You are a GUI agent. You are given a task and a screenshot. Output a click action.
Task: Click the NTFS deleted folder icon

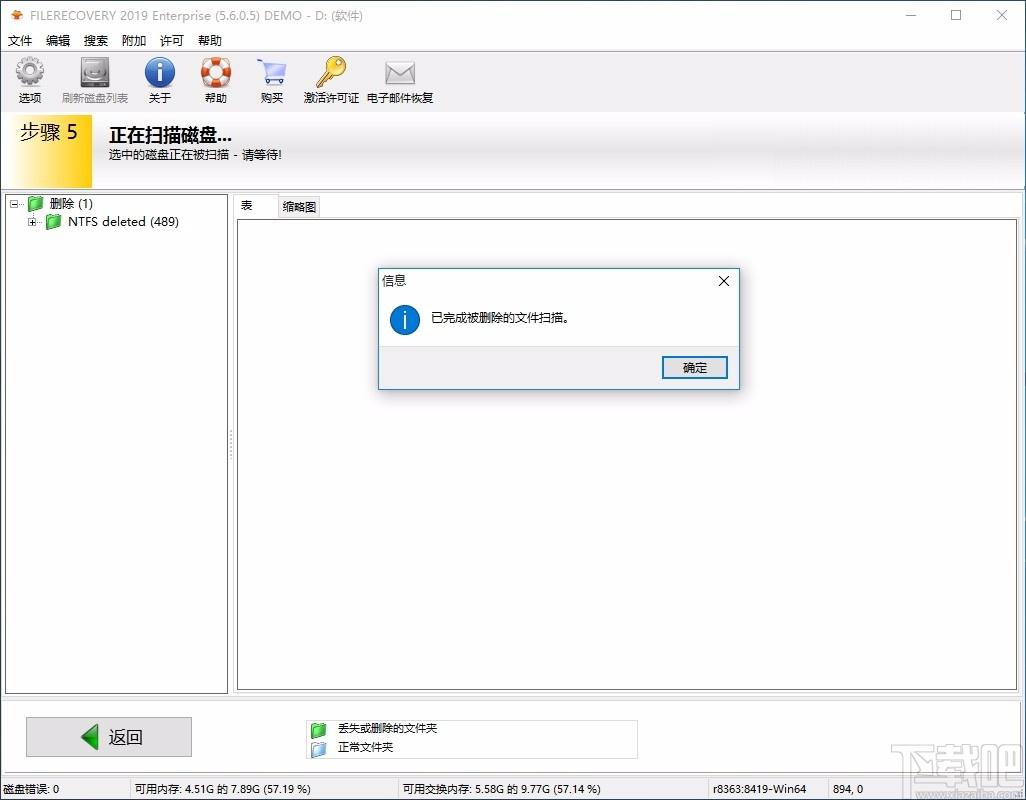click(54, 222)
